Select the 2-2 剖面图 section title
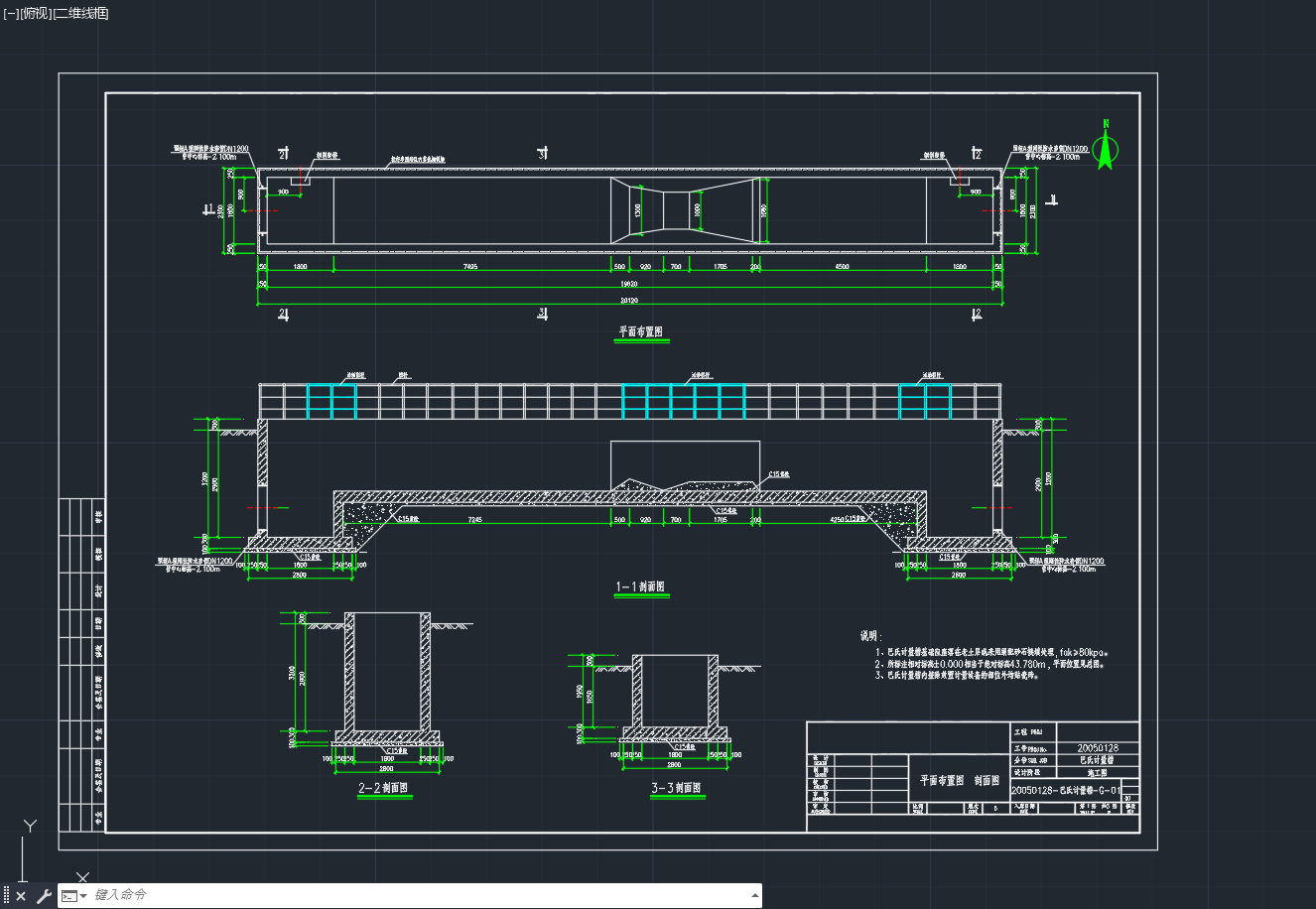 383,788
